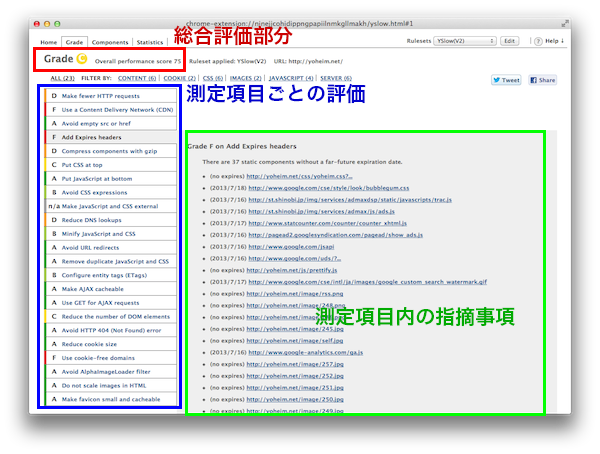The image size is (600, 454).
Task: Filter by COOKIE (2)
Action: coord(179,78)
